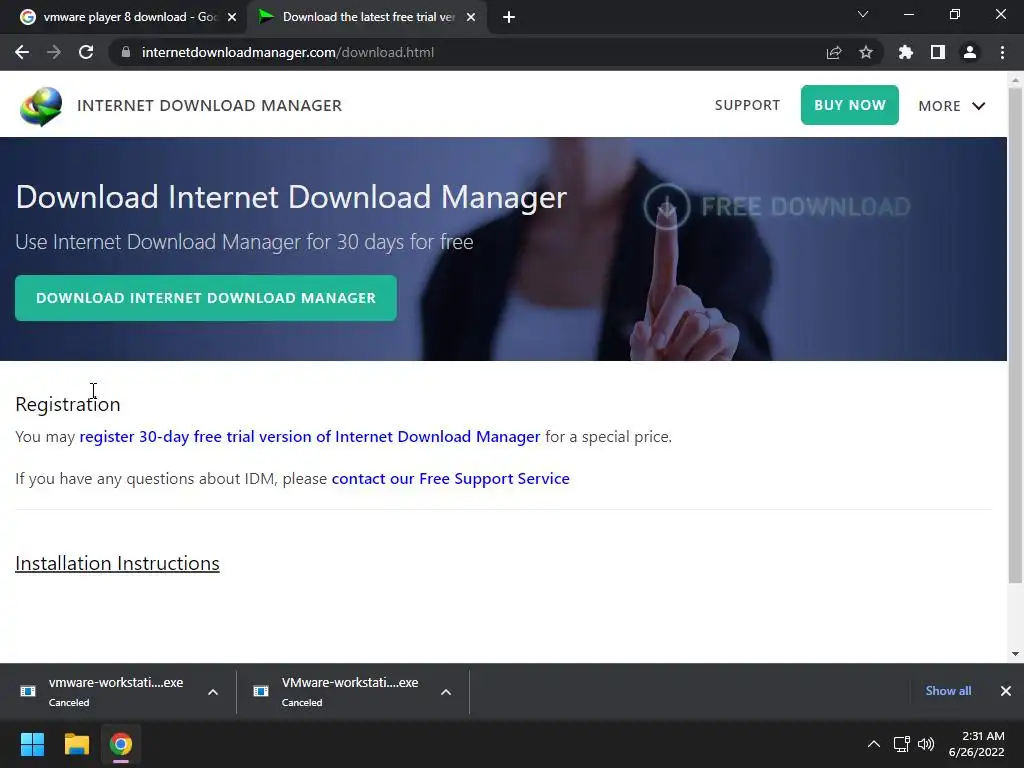Image resolution: width=1024 pixels, height=768 pixels.
Task: Click the Internet Download Manager globe logo
Action: click(x=41, y=106)
